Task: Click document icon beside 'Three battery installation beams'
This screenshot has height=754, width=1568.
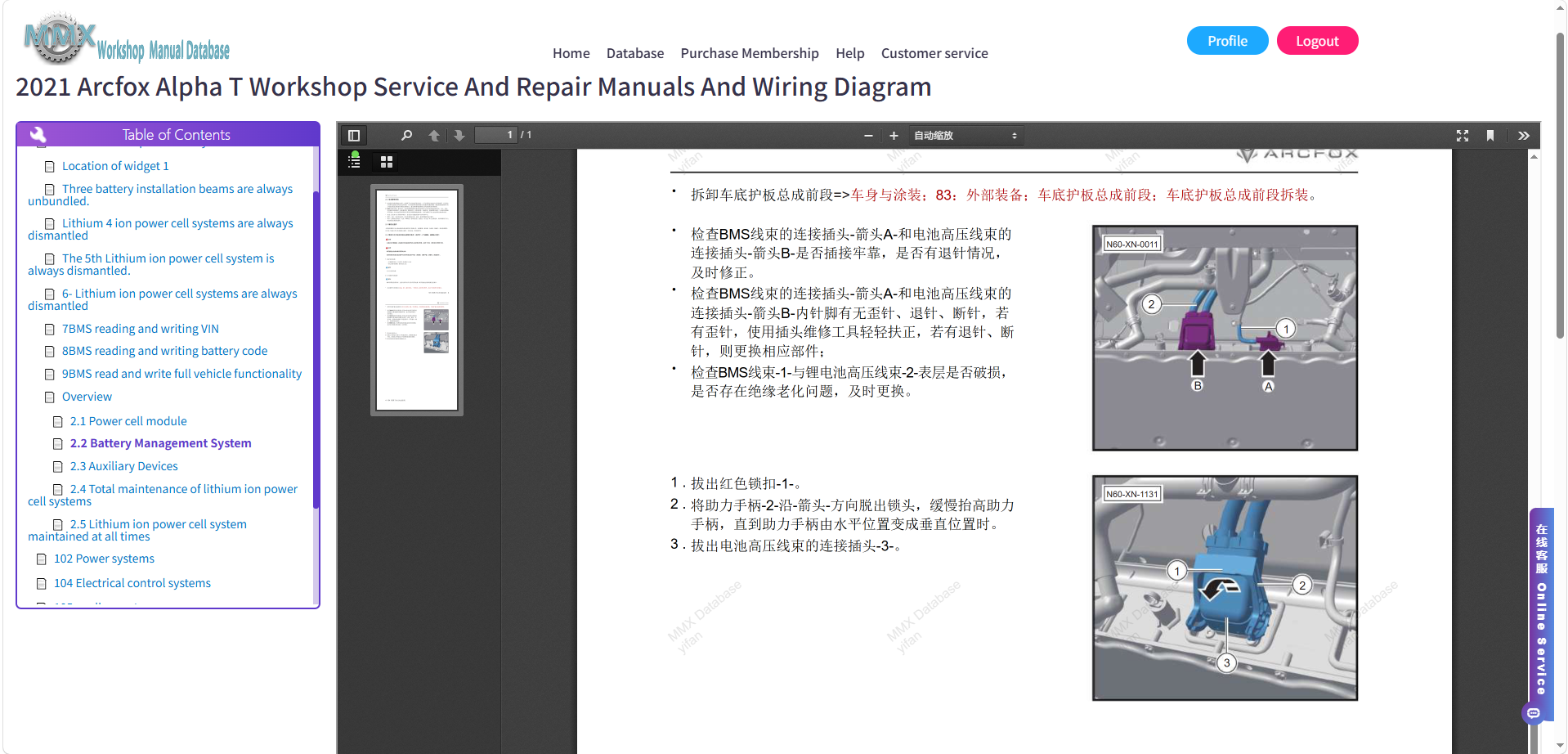Action: click(x=50, y=190)
